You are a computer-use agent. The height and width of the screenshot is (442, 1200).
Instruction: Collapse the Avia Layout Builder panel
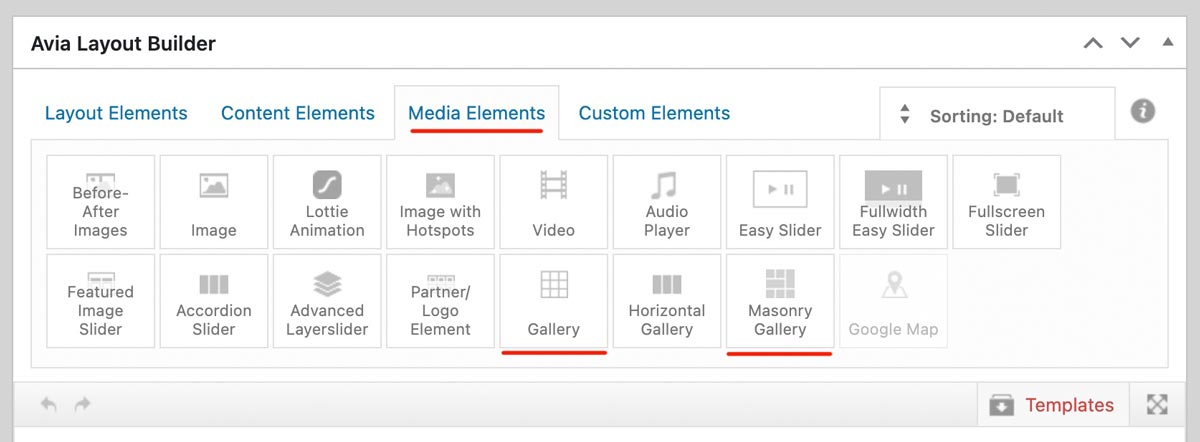tap(1167, 43)
